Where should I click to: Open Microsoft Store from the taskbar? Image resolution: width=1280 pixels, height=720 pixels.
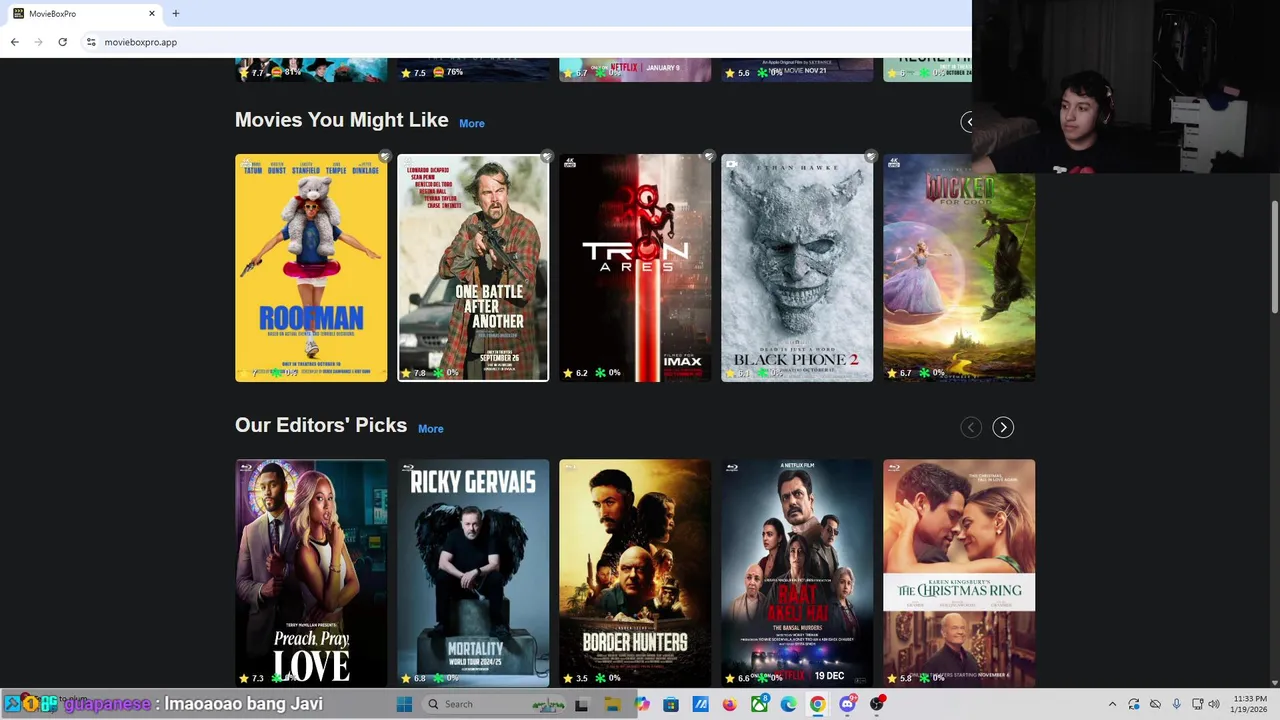click(x=671, y=704)
